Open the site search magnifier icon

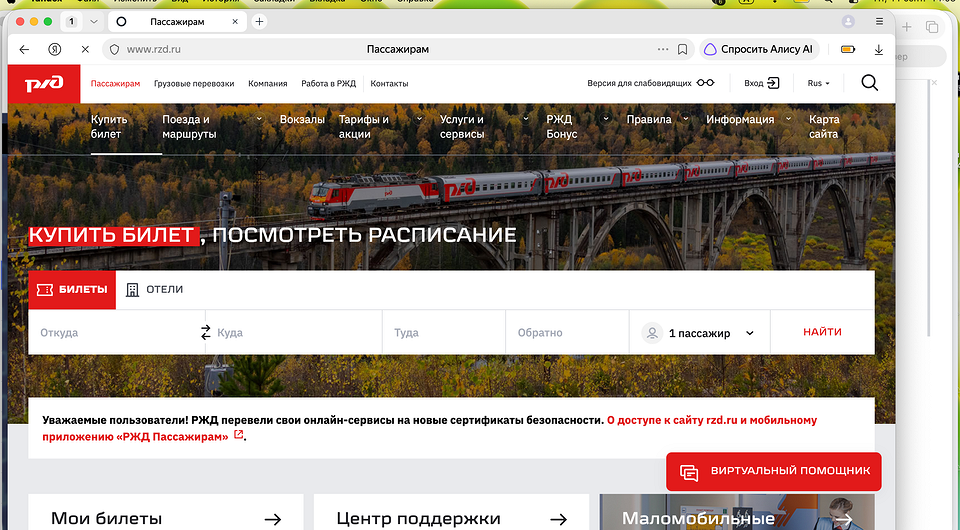869,83
